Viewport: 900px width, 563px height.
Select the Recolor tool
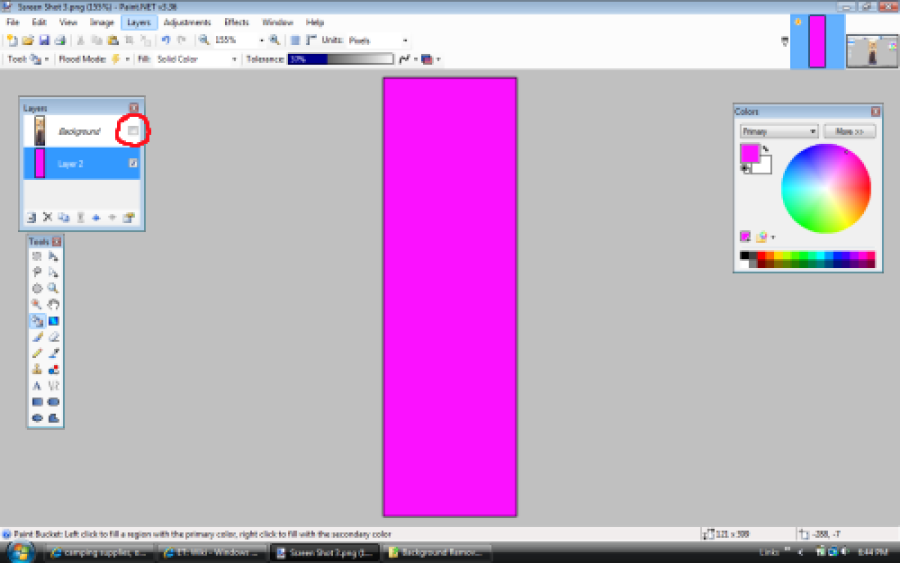53,369
